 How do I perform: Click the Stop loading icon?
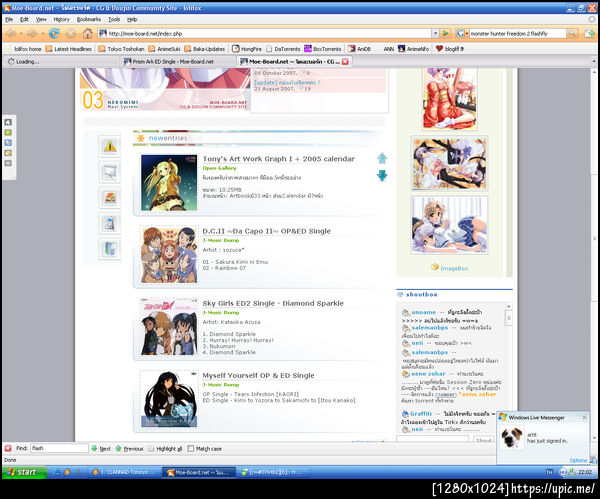71,34
